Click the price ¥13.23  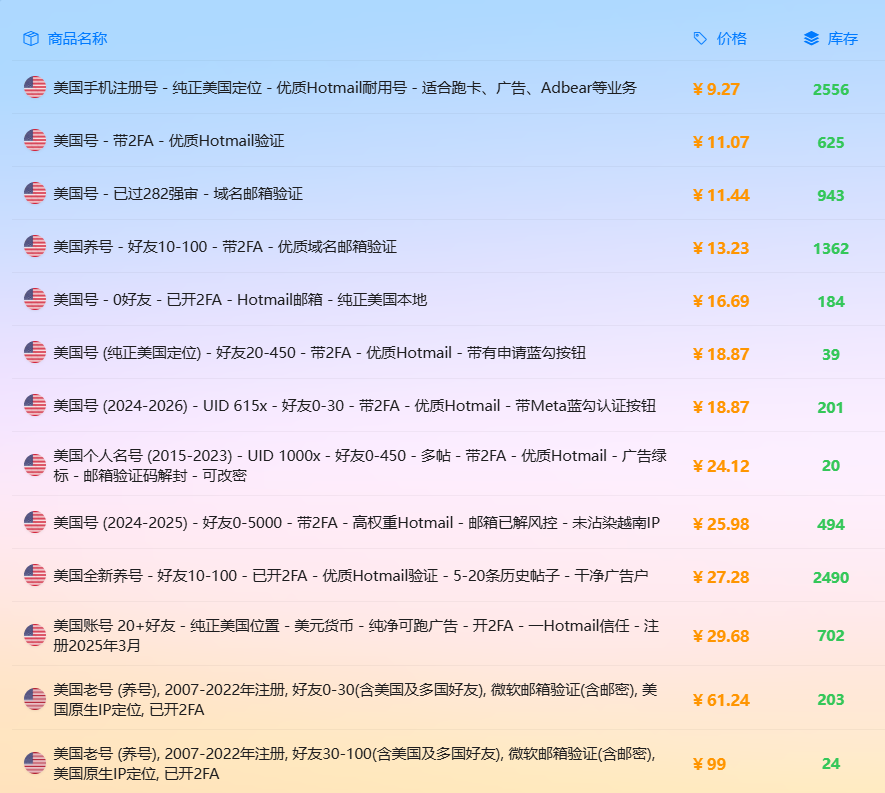pos(721,248)
